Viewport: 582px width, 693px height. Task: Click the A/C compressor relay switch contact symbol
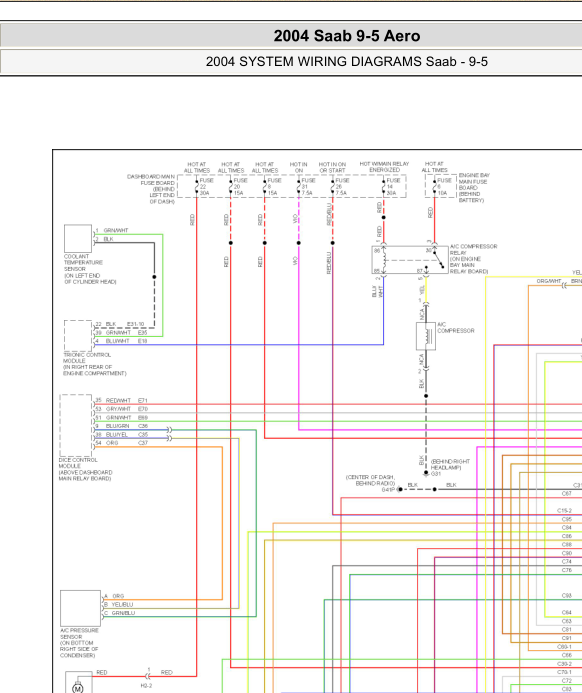438,259
